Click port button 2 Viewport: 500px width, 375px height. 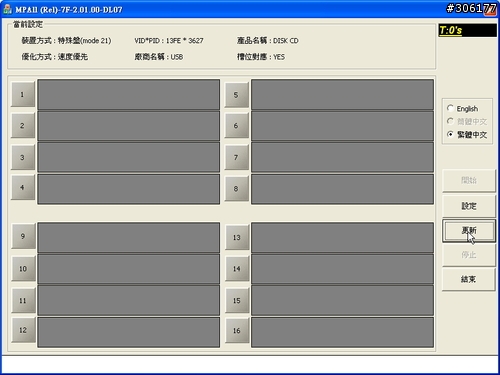click(x=23, y=126)
